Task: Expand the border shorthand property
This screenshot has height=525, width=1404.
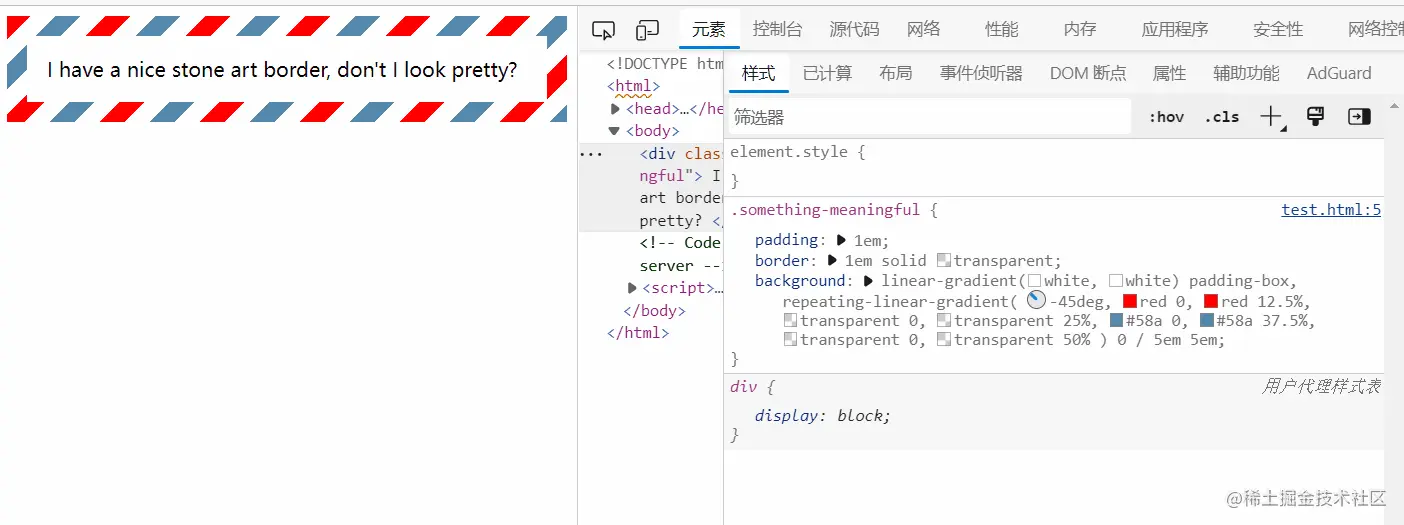Action: pos(832,260)
